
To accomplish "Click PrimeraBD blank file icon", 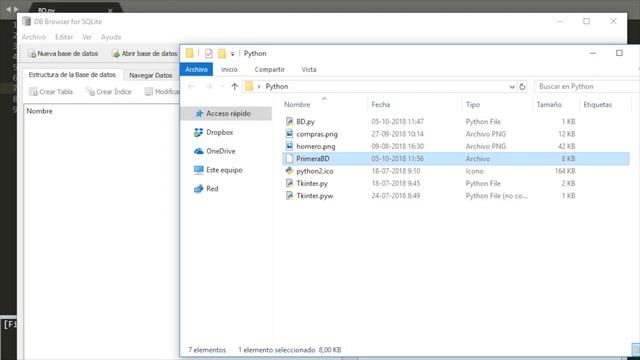I will click(x=289, y=158).
